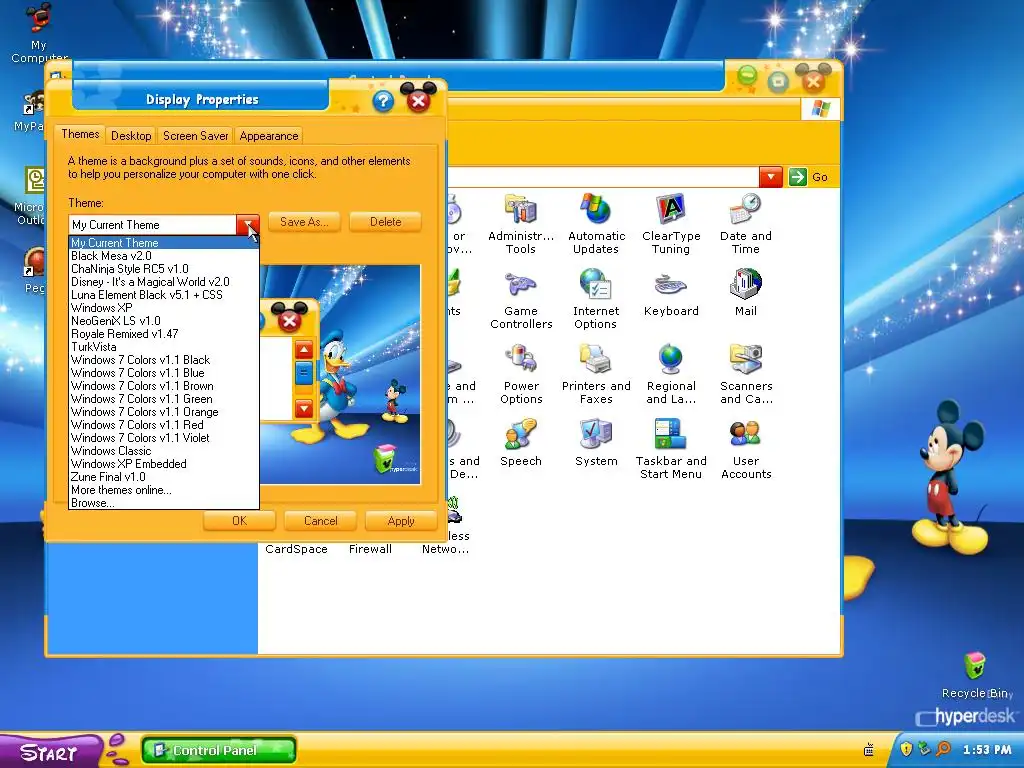Screen dimensions: 1024x768
Task: Open Keyboard settings icon
Action: pos(671,294)
